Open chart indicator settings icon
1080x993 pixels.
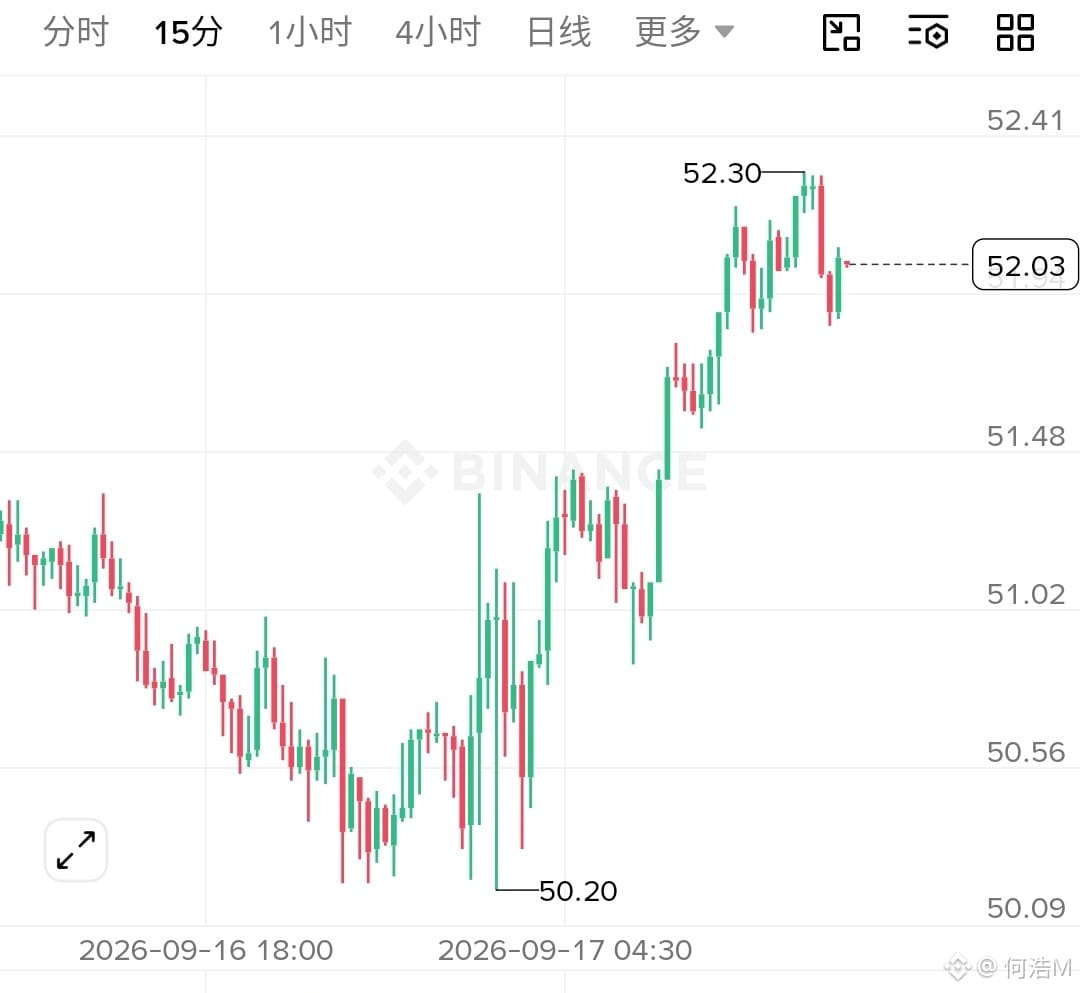click(x=928, y=32)
